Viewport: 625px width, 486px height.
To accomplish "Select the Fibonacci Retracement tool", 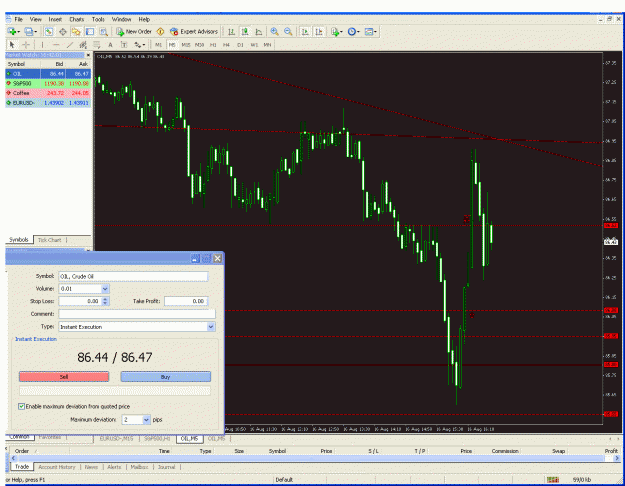I will tap(96, 45).
